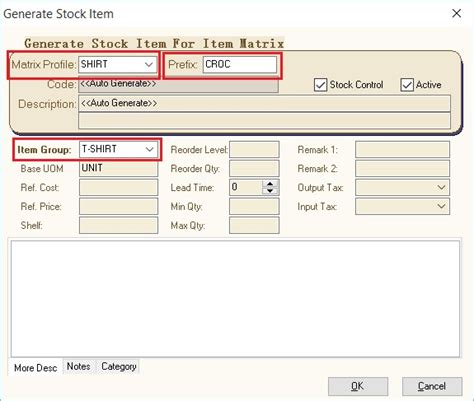Click the Shelf input field
This screenshot has width=474, height=401.
pos(118,225)
